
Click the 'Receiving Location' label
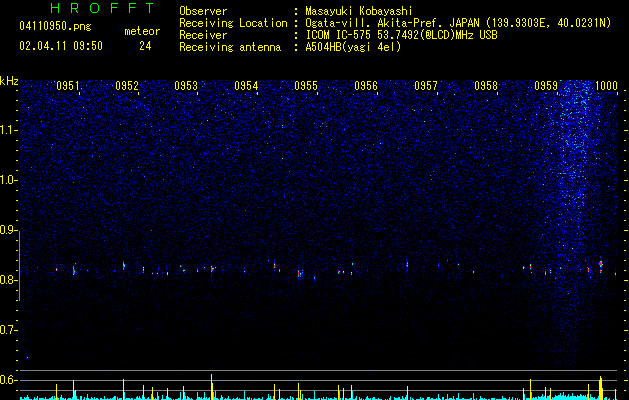(x=233, y=23)
